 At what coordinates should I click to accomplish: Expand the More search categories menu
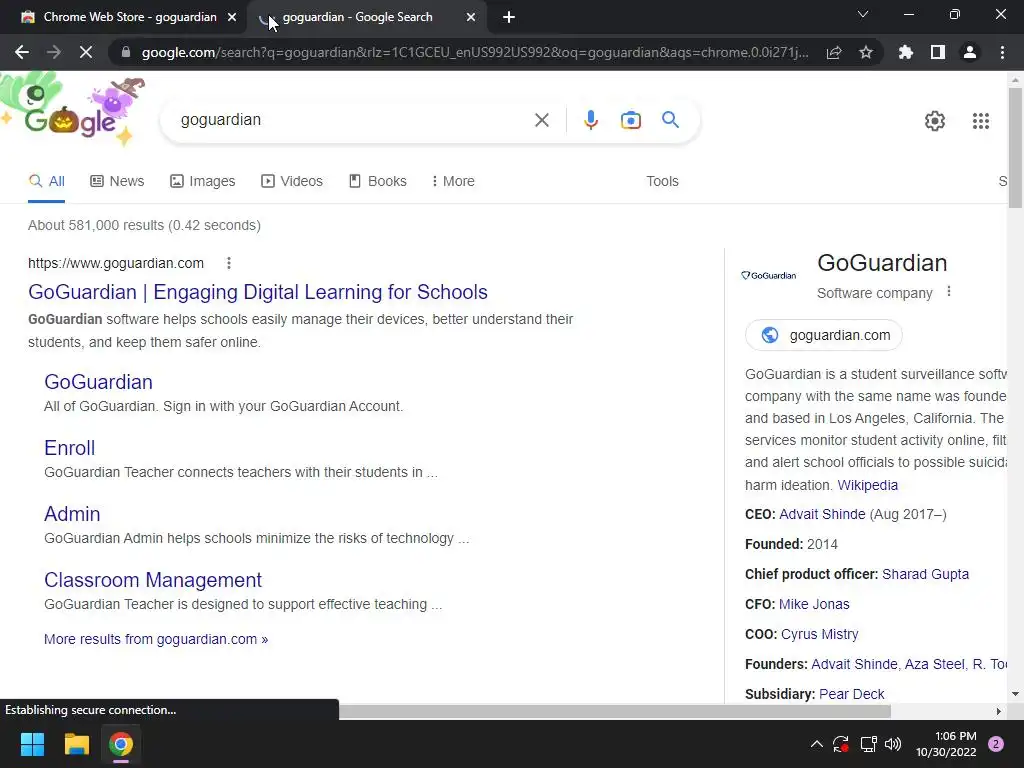pos(453,182)
